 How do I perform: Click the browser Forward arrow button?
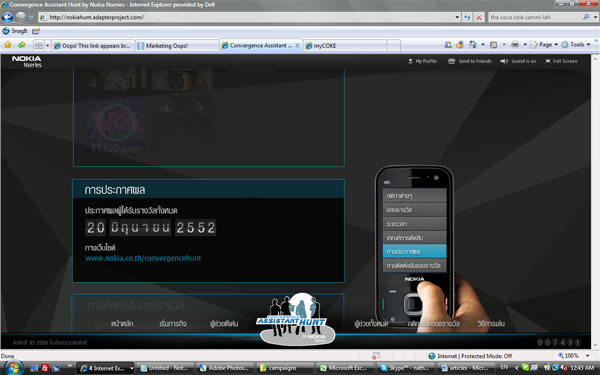pos(21,17)
